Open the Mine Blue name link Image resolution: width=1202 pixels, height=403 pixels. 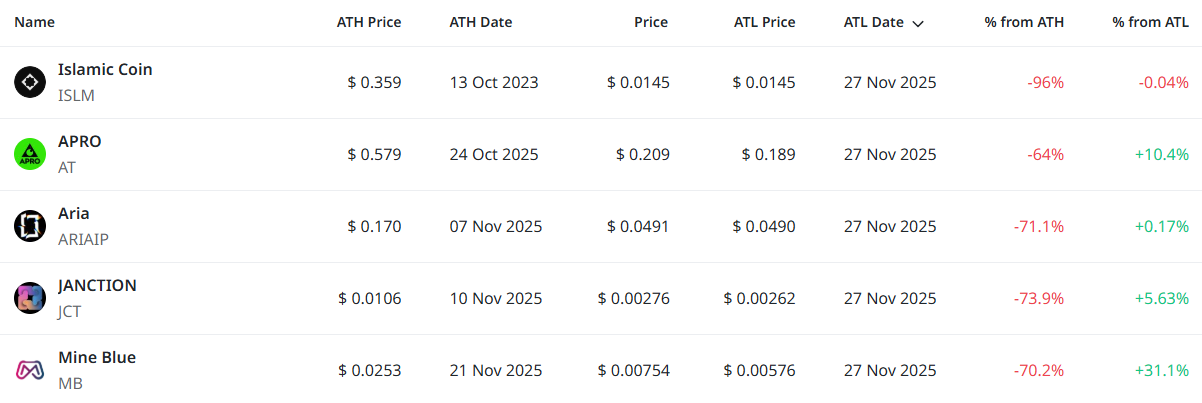[97, 358]
